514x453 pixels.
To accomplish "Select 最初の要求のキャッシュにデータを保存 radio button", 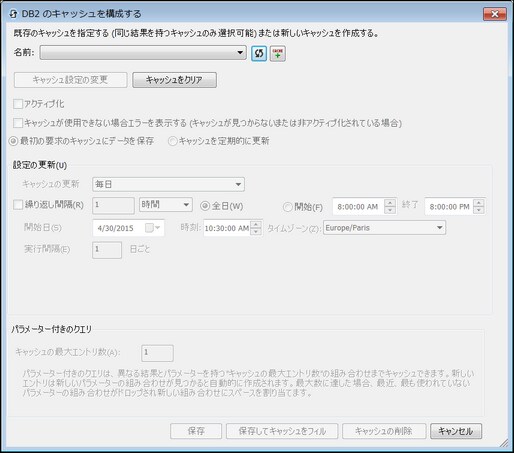I will pyautogui.click(x=13, y=141).
